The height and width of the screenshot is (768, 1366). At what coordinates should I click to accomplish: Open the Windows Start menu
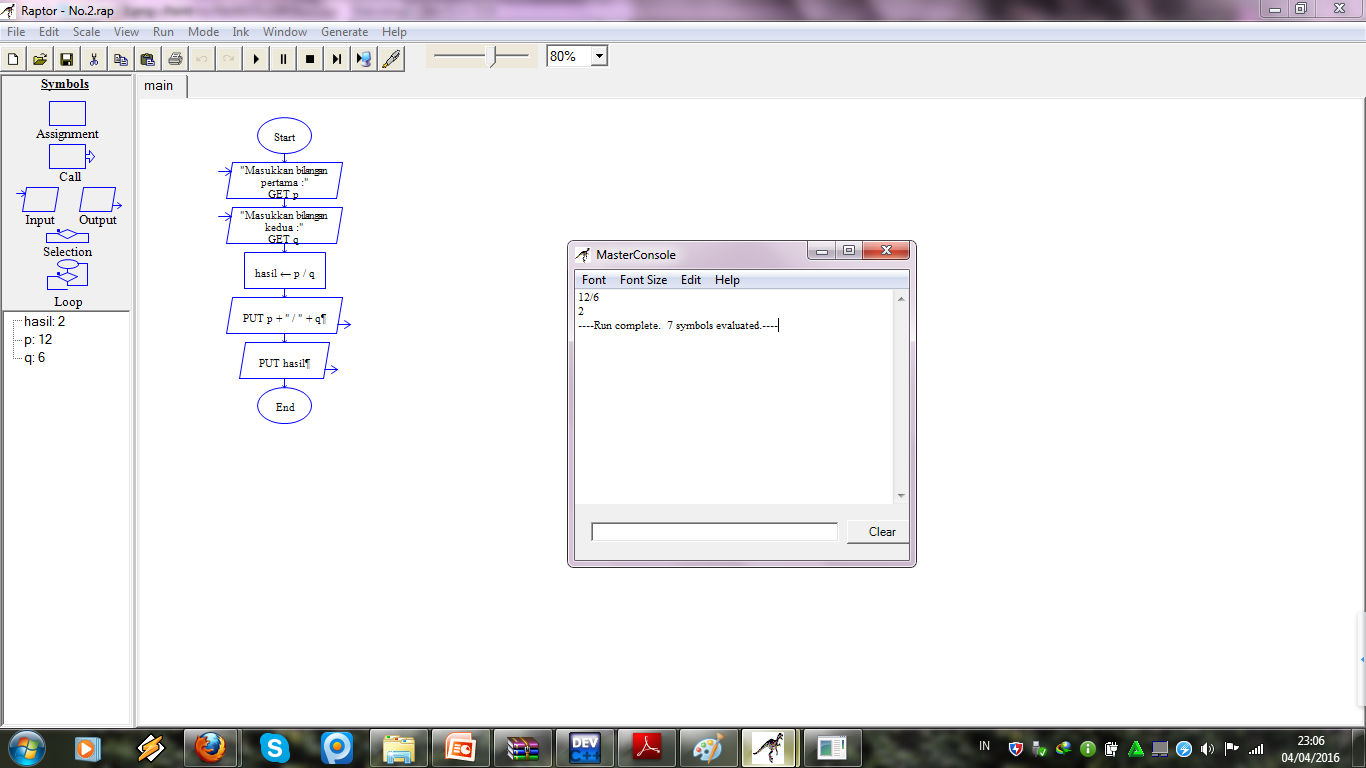(x=25, y=747)
